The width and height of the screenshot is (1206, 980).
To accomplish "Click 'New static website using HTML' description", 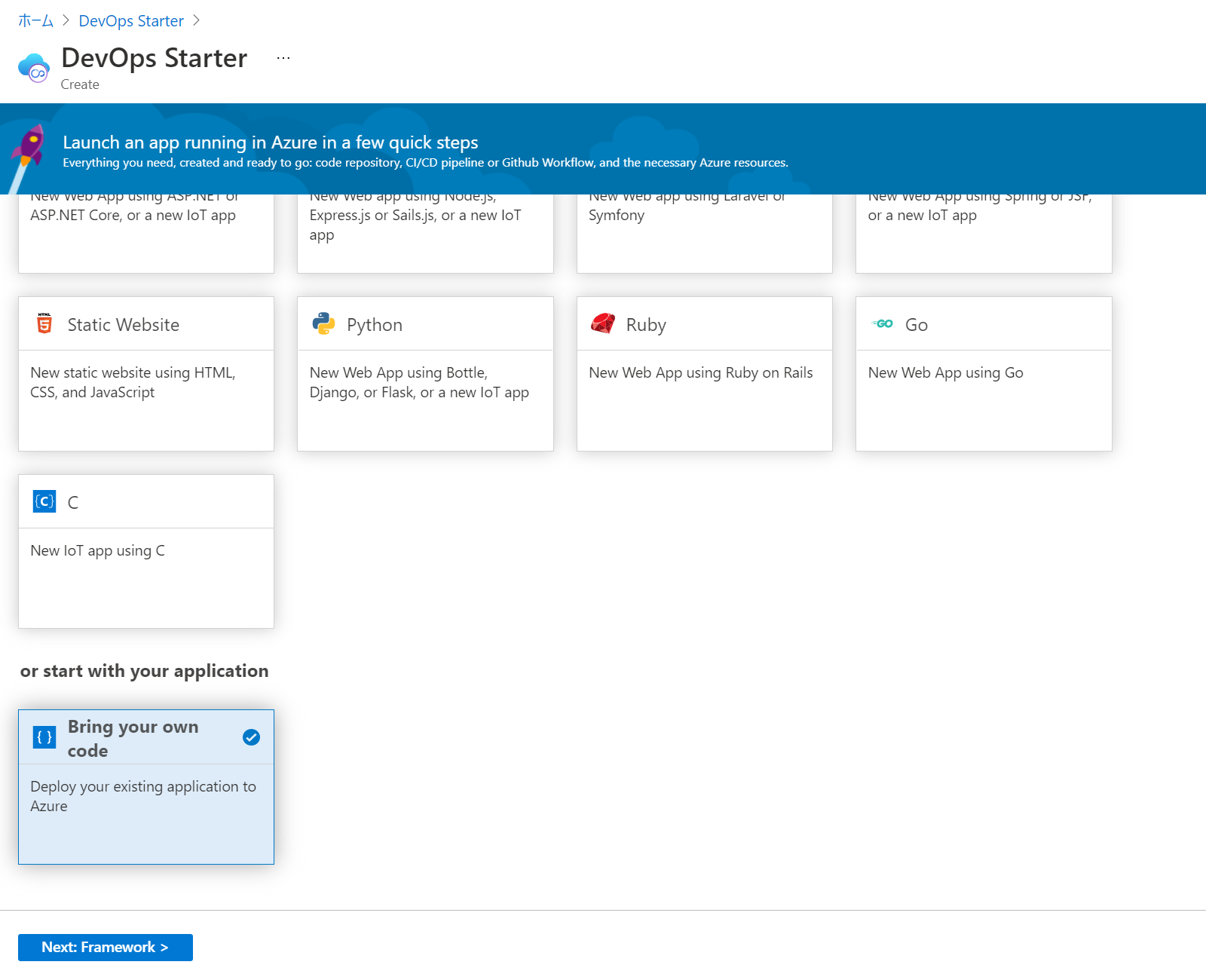I will point(133,382).
